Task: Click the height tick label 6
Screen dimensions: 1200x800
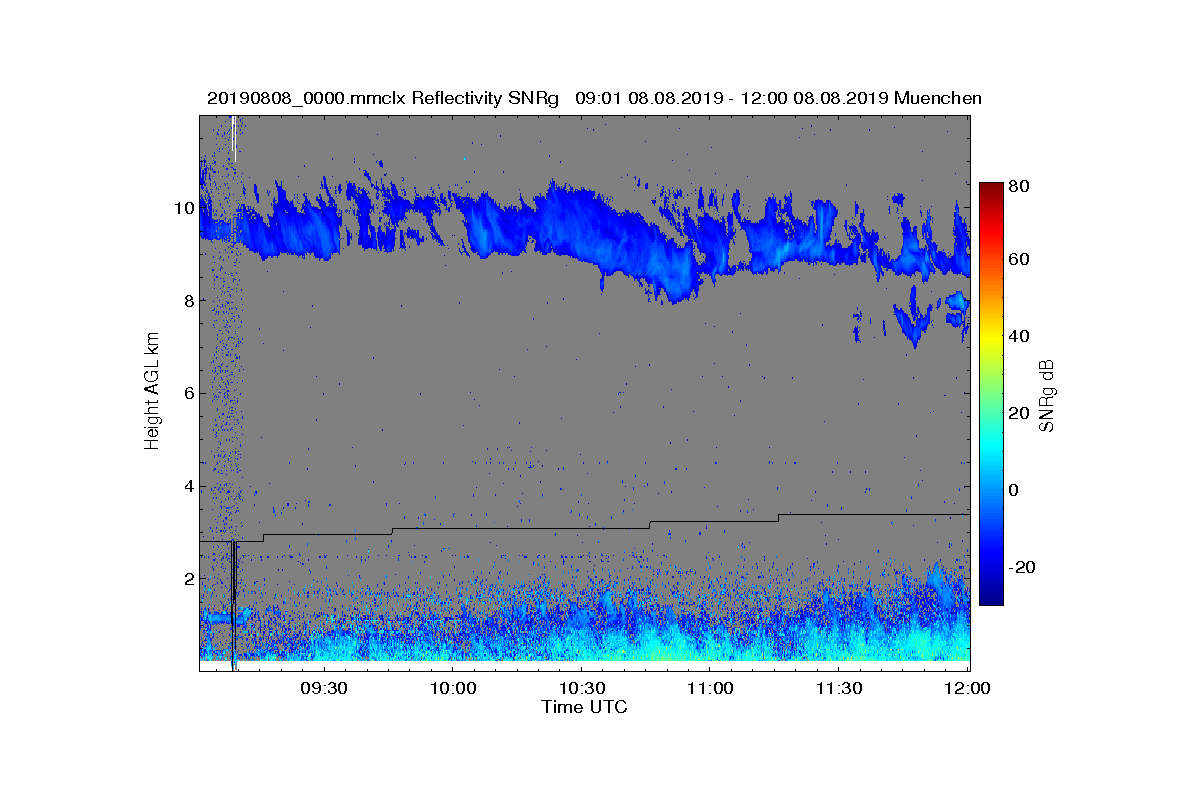Action: pos(188,394)
